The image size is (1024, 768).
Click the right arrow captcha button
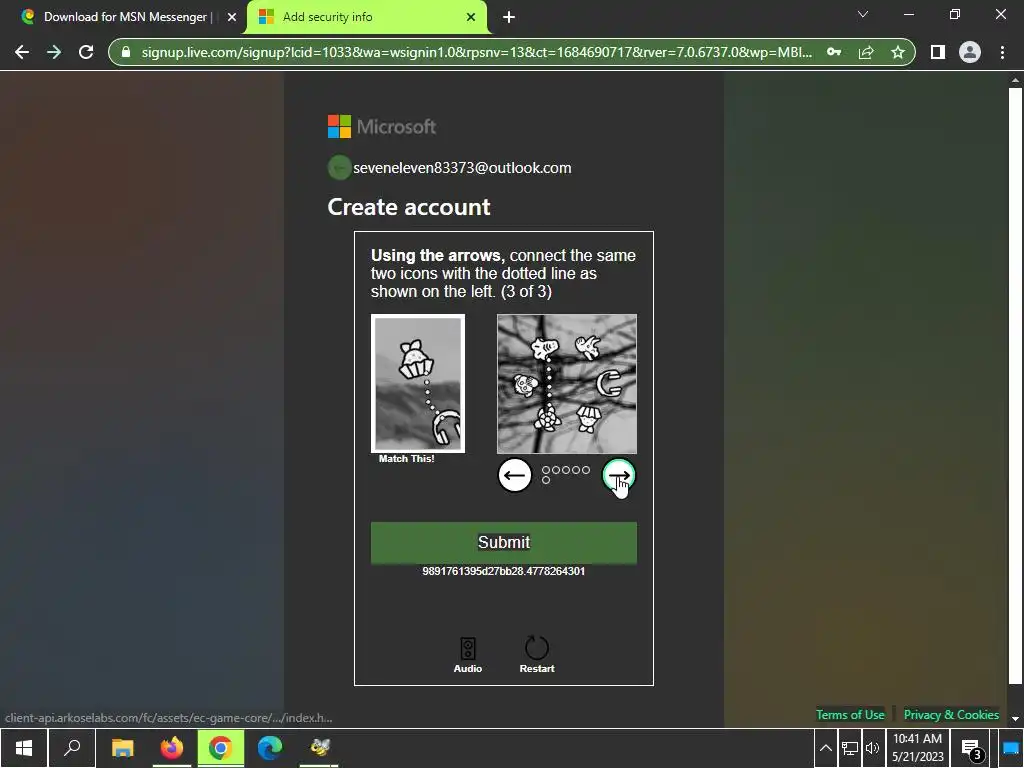click(x=618, y=475)
